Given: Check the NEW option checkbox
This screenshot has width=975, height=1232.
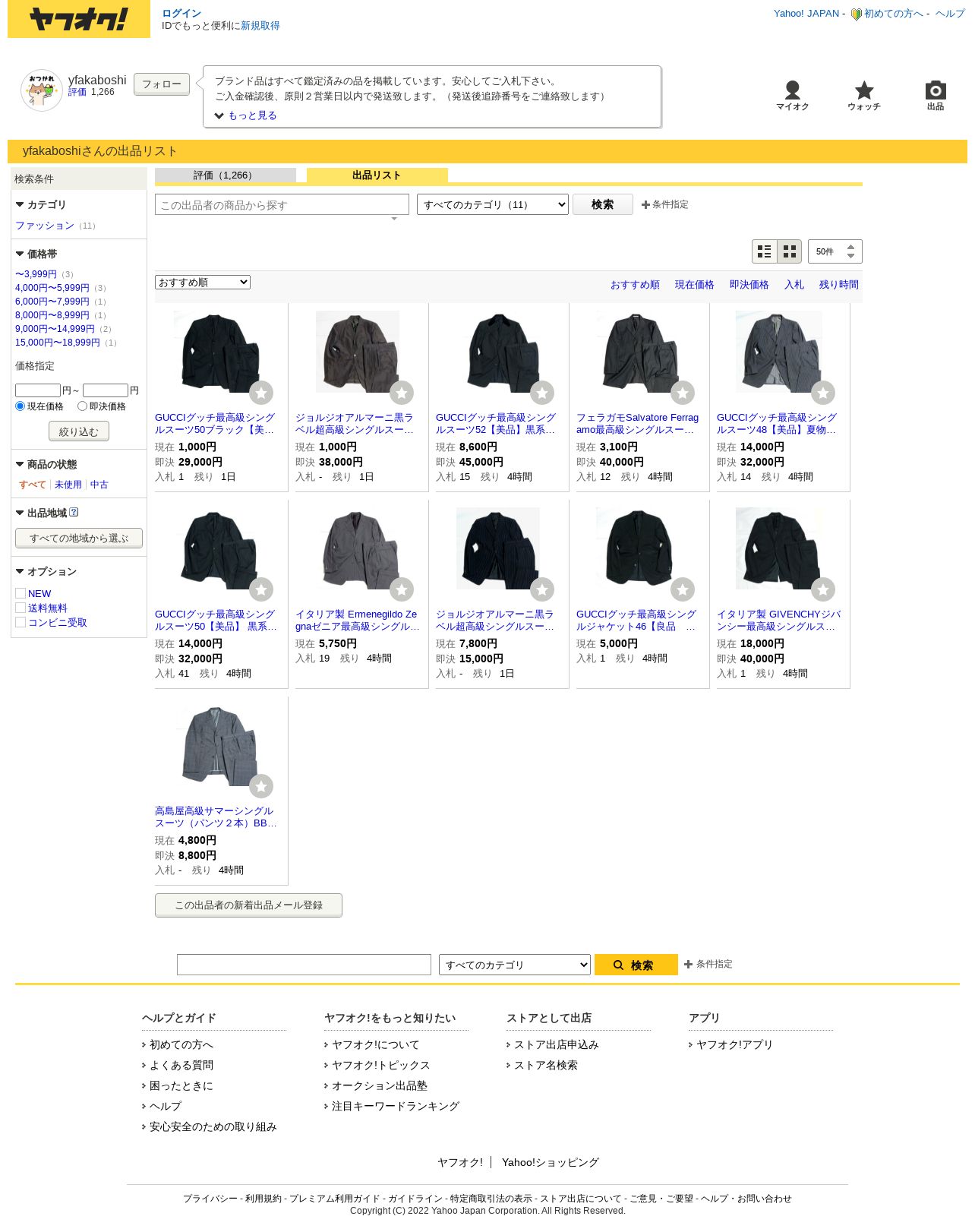Looking at the screenshot, I should click(x=21, y=593).
